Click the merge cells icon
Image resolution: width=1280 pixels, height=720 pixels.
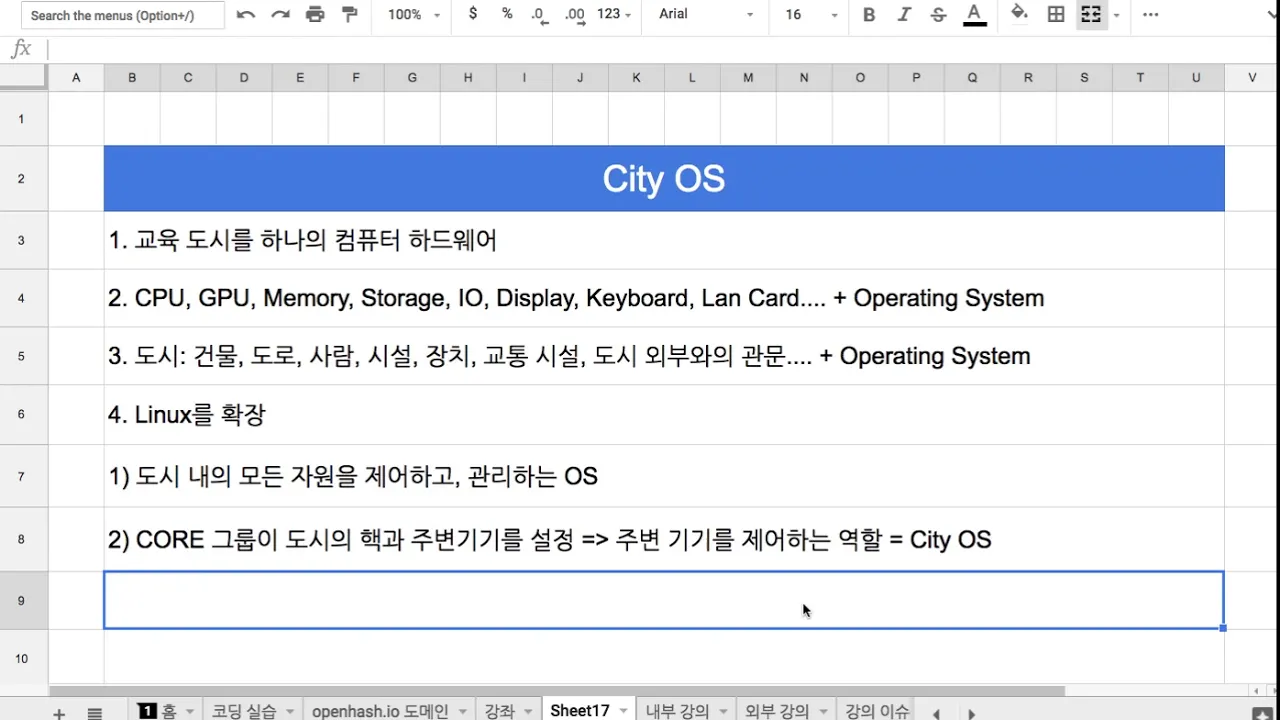1091,14
